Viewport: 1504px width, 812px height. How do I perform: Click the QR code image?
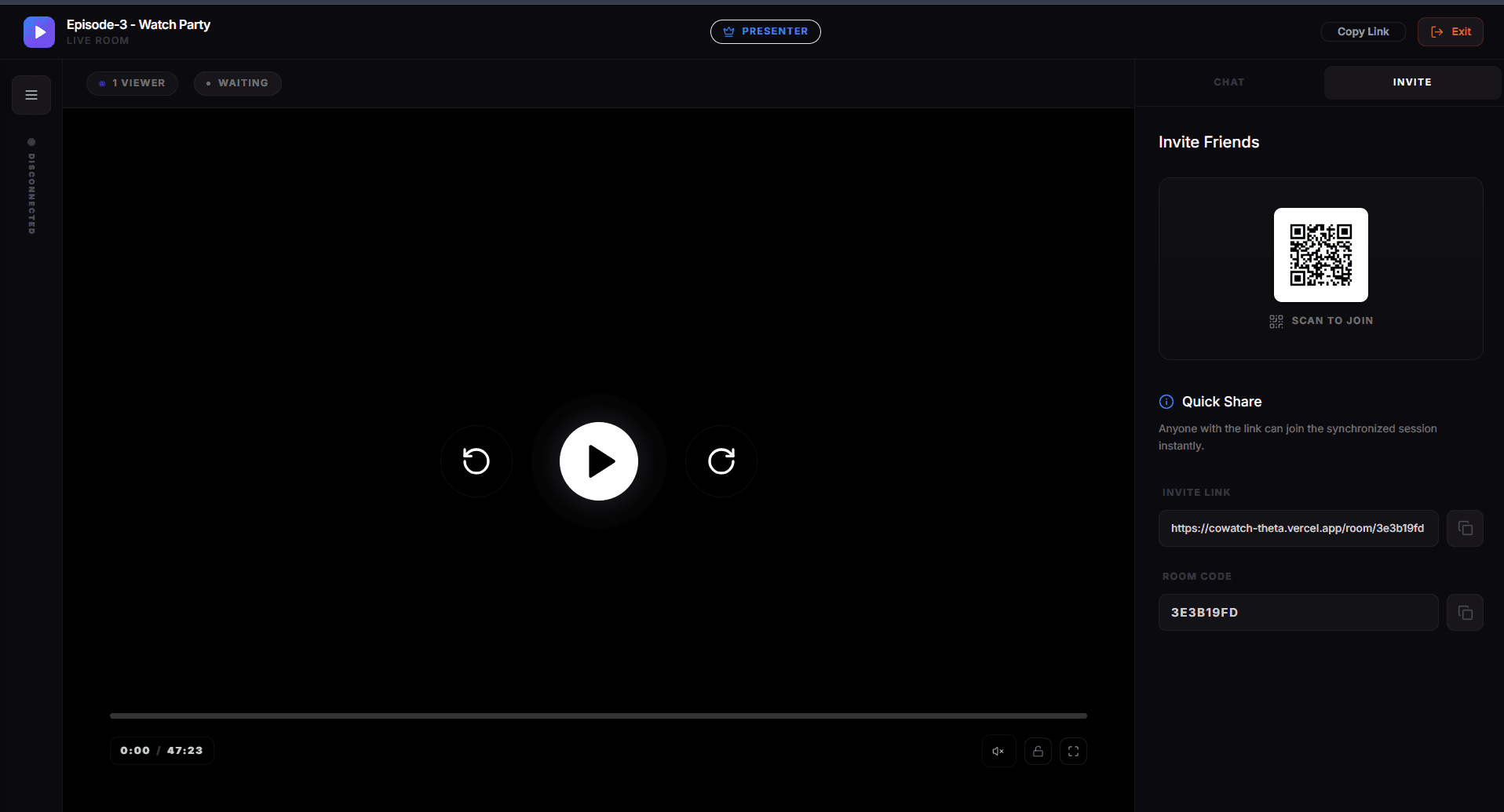(1321, 255)
